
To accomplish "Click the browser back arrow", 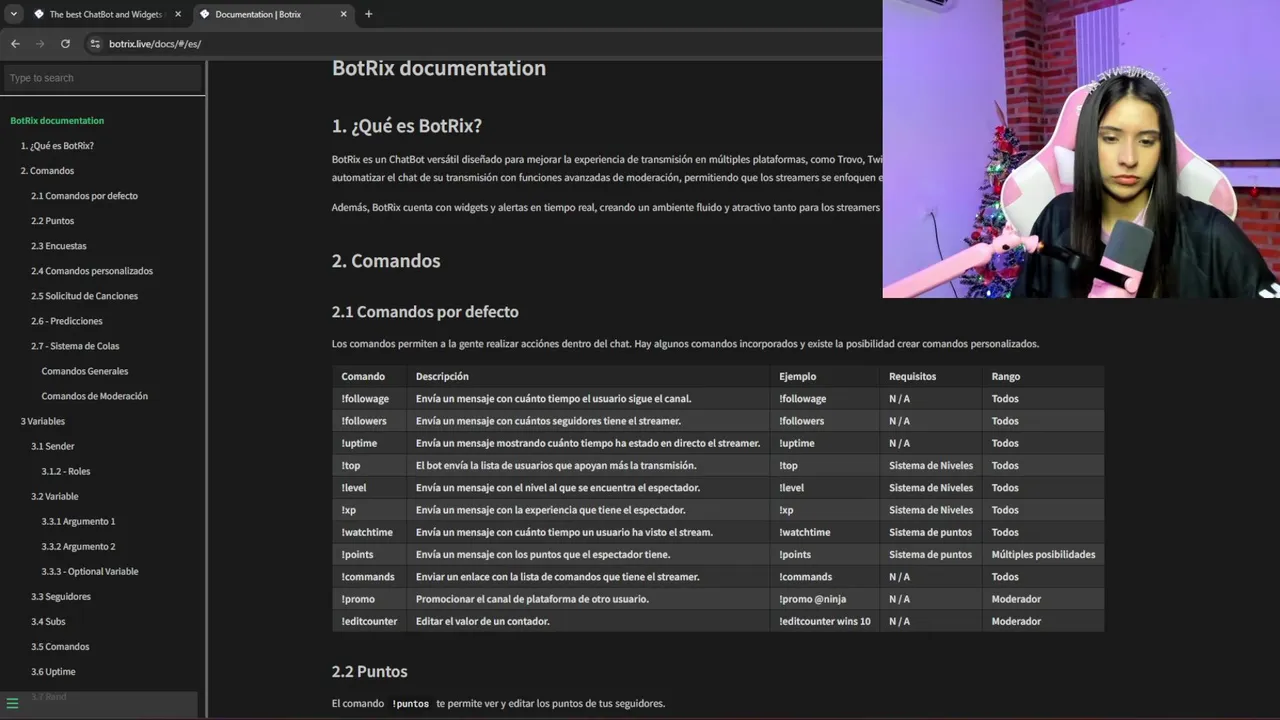I will coord(15,44).
